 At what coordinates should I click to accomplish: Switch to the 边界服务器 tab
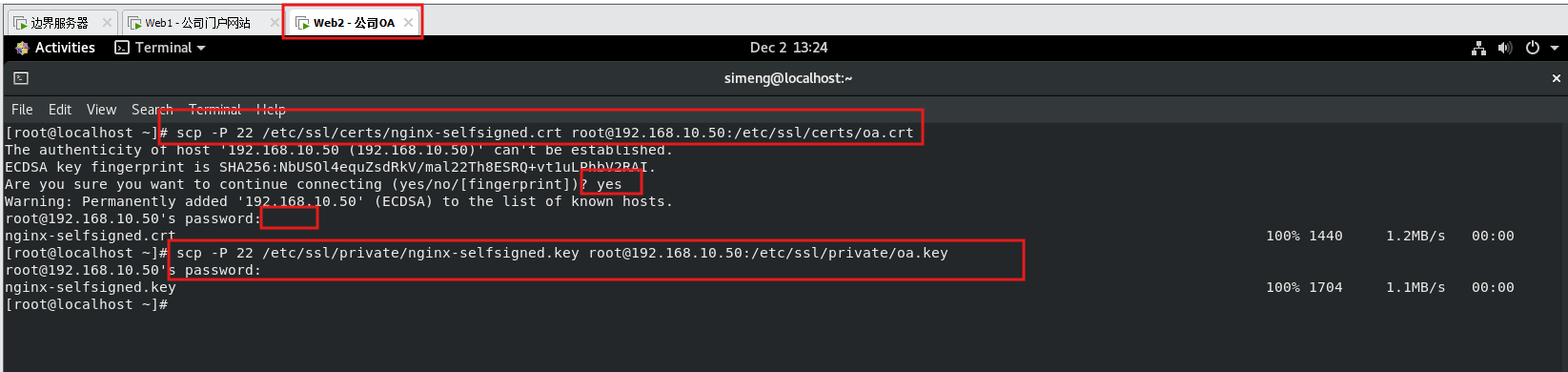tap(59, 22)
